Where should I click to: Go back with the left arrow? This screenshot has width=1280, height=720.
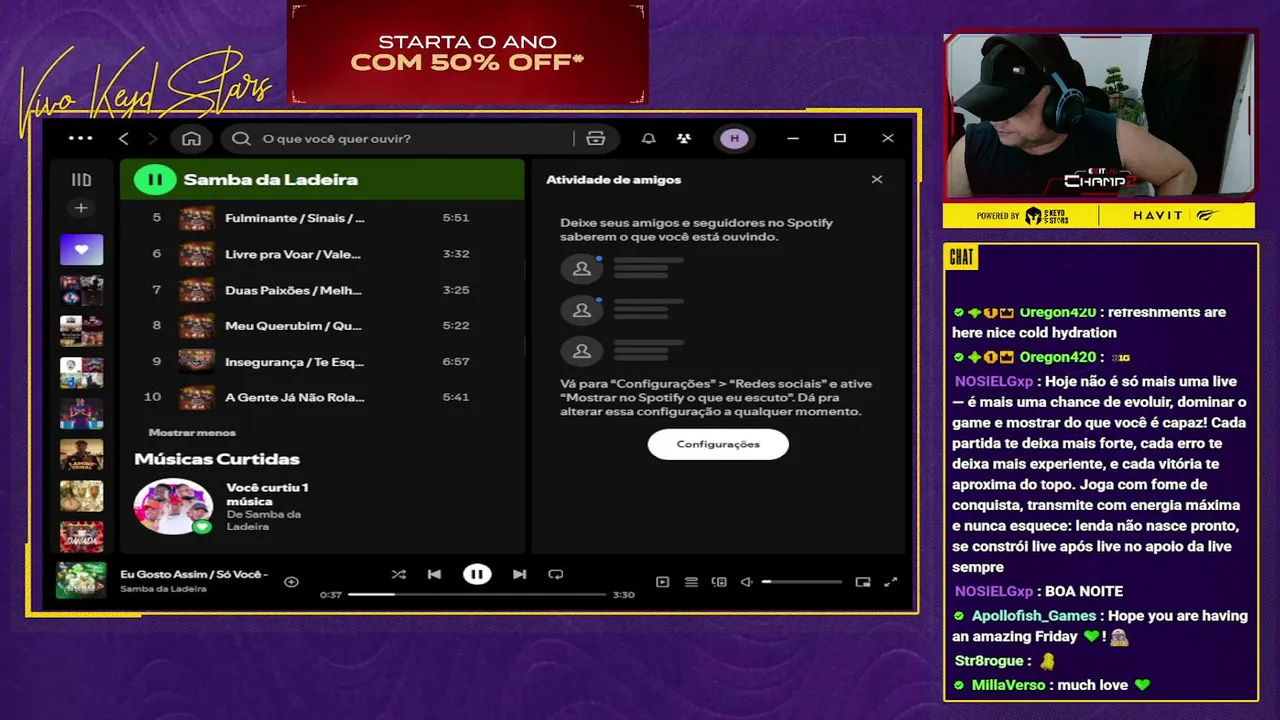pos(124,138)
